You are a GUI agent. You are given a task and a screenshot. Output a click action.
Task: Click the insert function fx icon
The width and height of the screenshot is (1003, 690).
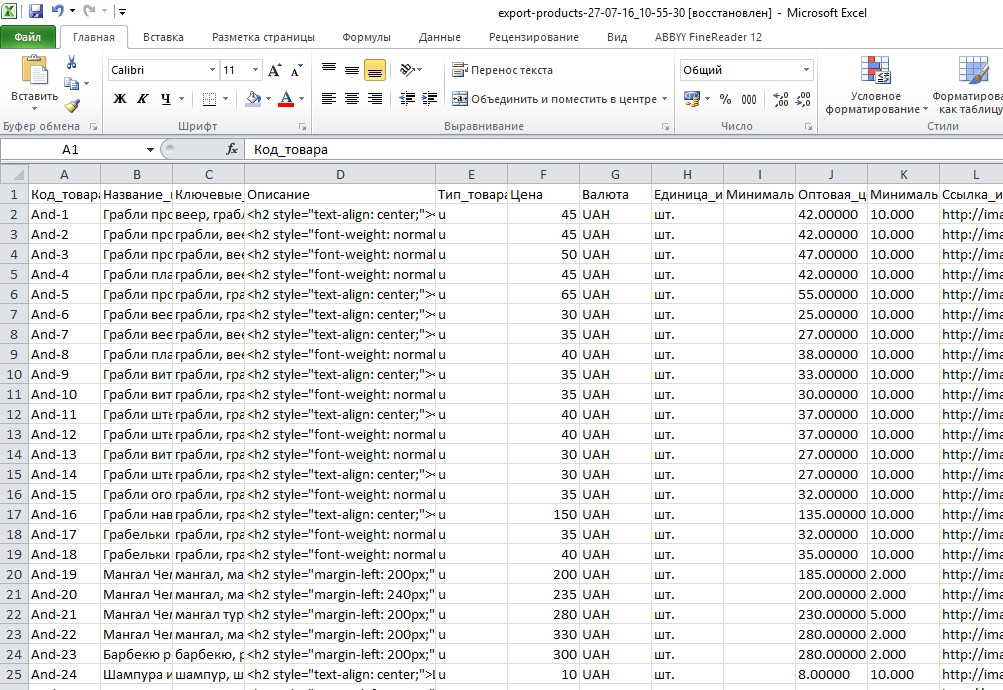coord(232,149)
